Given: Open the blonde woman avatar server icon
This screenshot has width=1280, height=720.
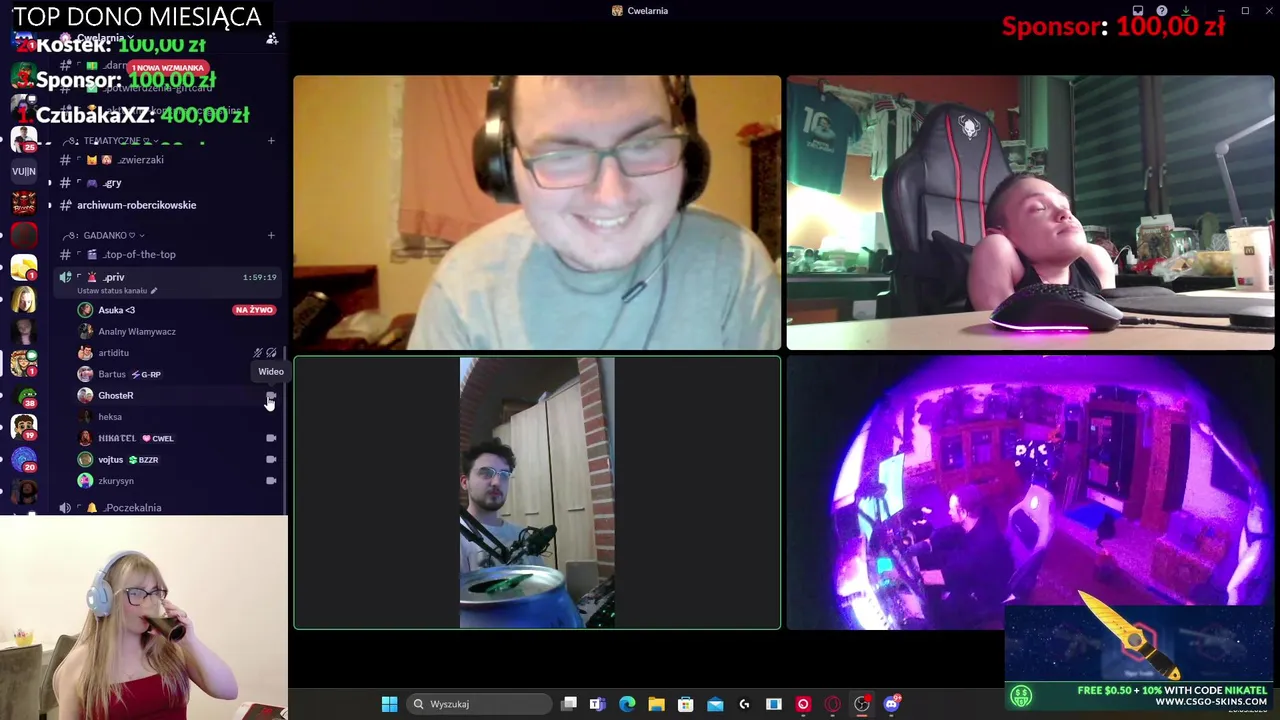Looking at the screenshot, I should [24, 299].
